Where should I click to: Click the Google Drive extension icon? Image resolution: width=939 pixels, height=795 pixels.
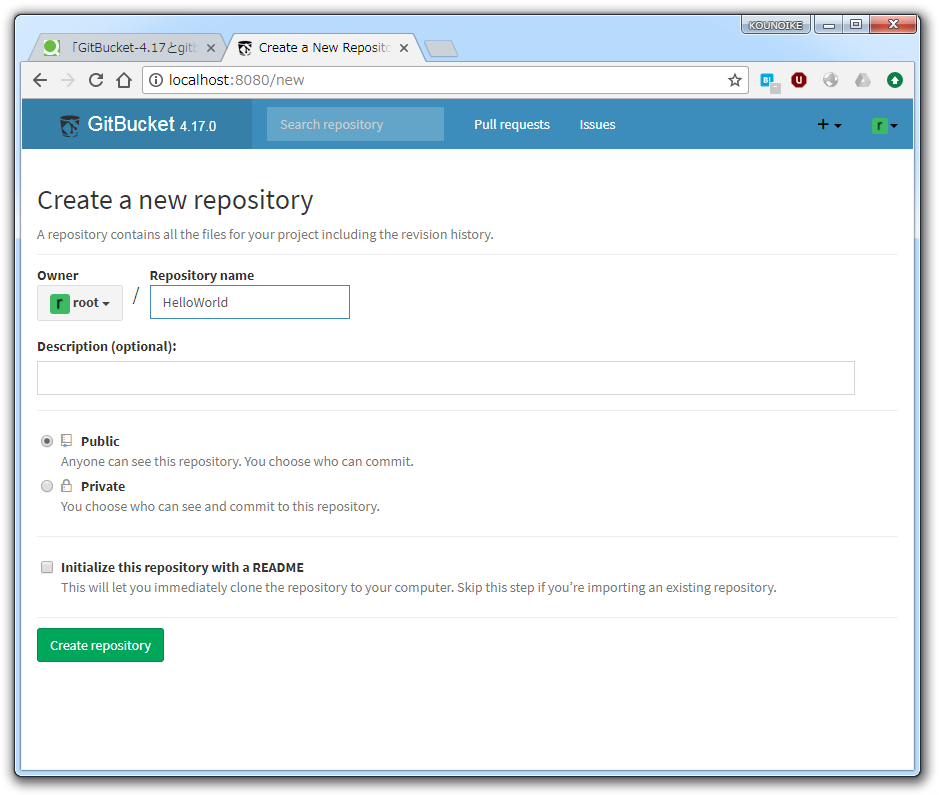tap(862, 80)
